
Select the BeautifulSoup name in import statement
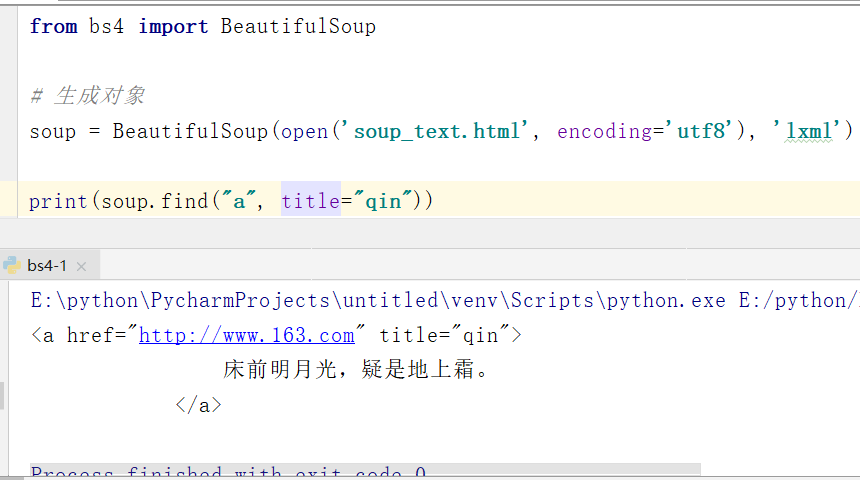point(298,26)
